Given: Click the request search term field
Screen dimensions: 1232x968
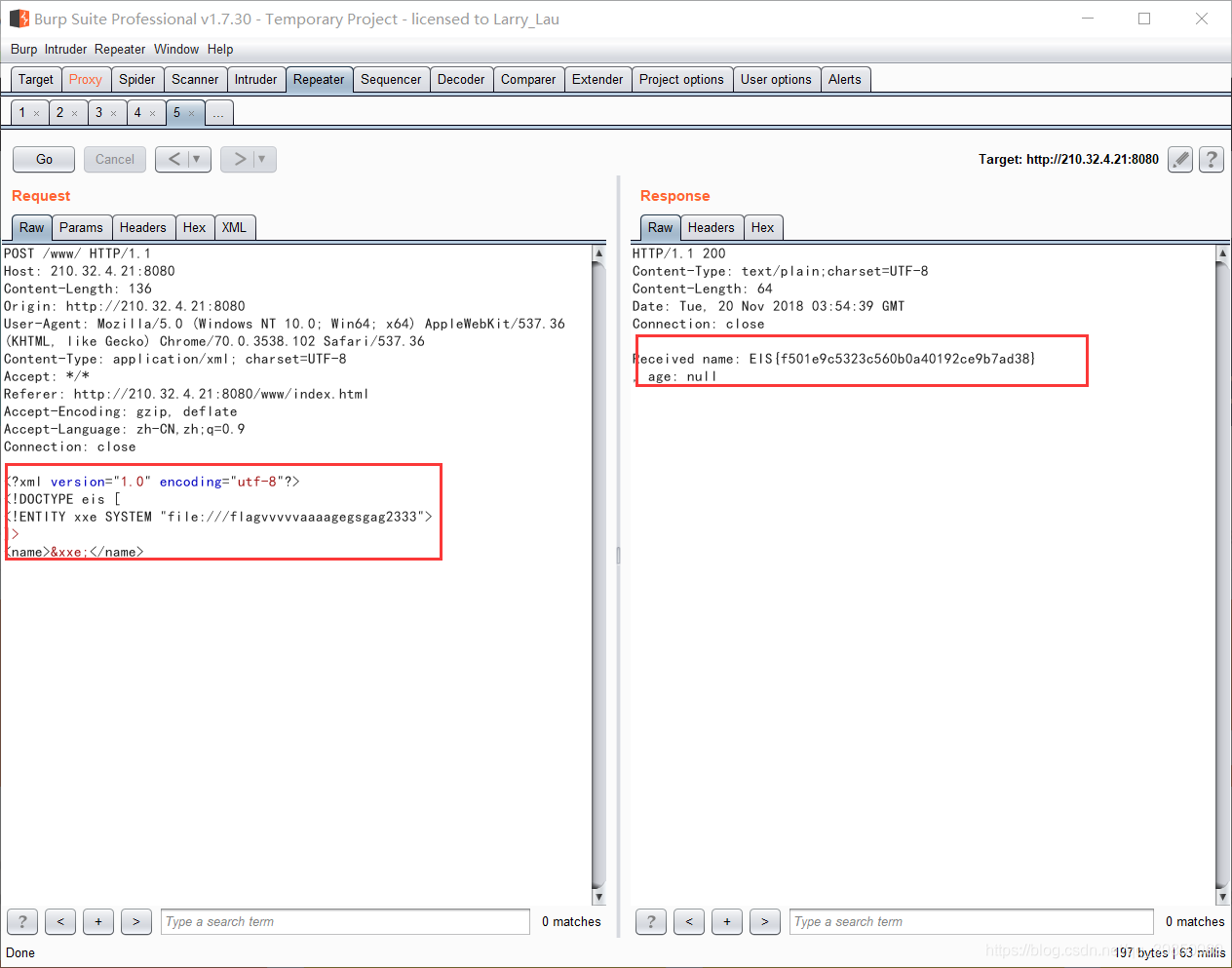Looking at the screenshot, I should click(346, 921).
